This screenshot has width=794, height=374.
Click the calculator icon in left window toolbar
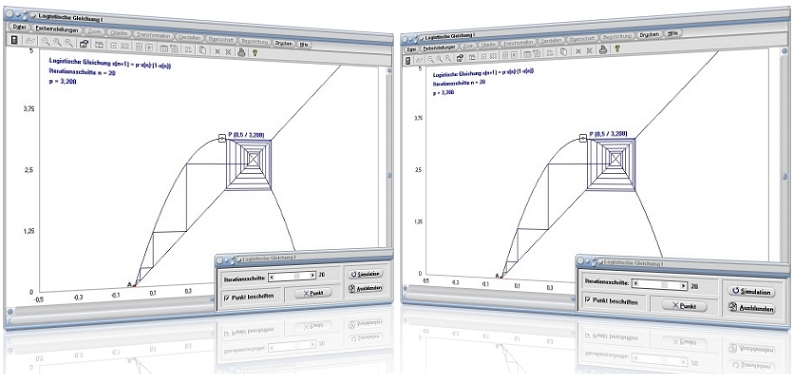pos(14,39)
